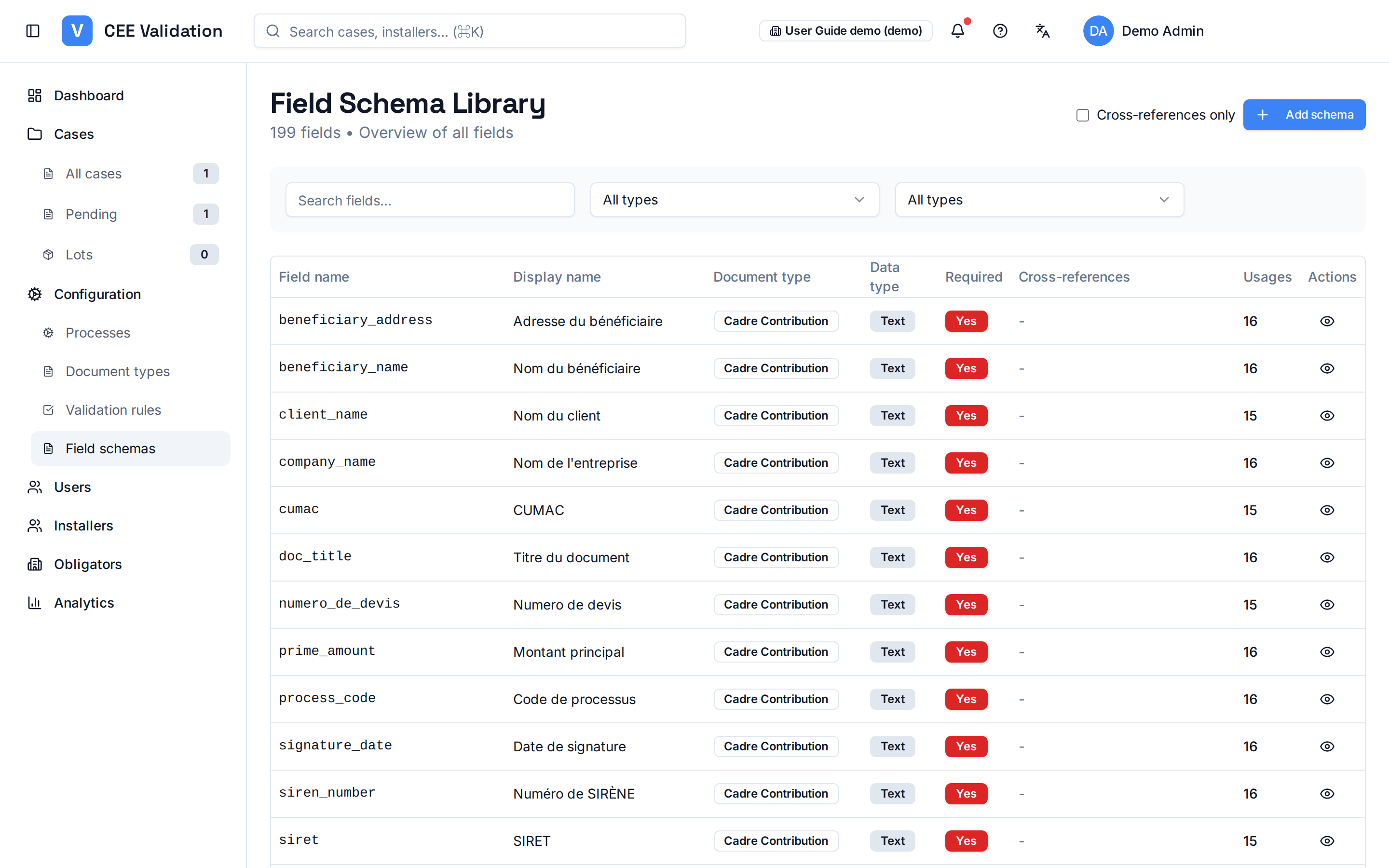Open the language translation icon
1389x868 pixels.
click(1042, 31)
